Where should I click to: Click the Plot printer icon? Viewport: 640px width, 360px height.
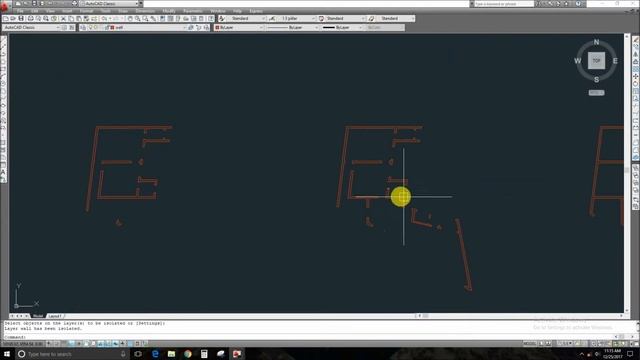click(x=31, y=18)
